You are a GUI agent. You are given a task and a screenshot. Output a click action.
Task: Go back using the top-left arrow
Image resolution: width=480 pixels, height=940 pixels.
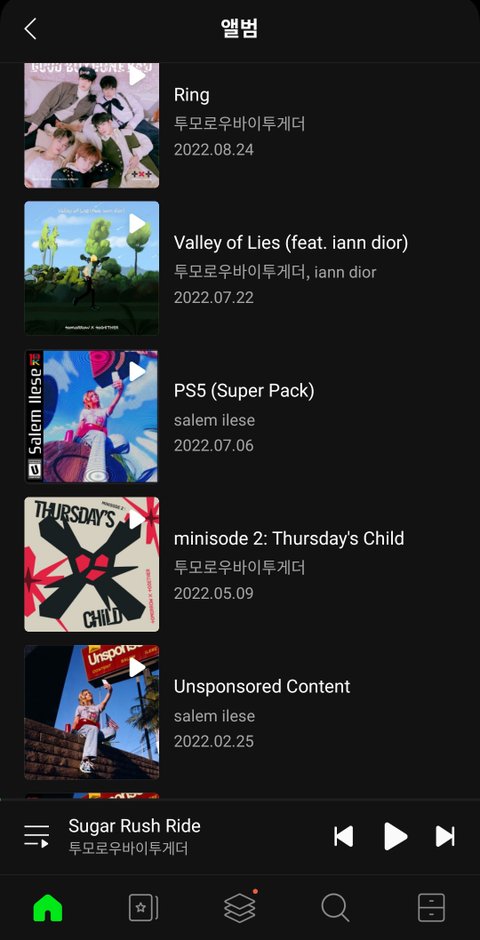tap(31, 28)
